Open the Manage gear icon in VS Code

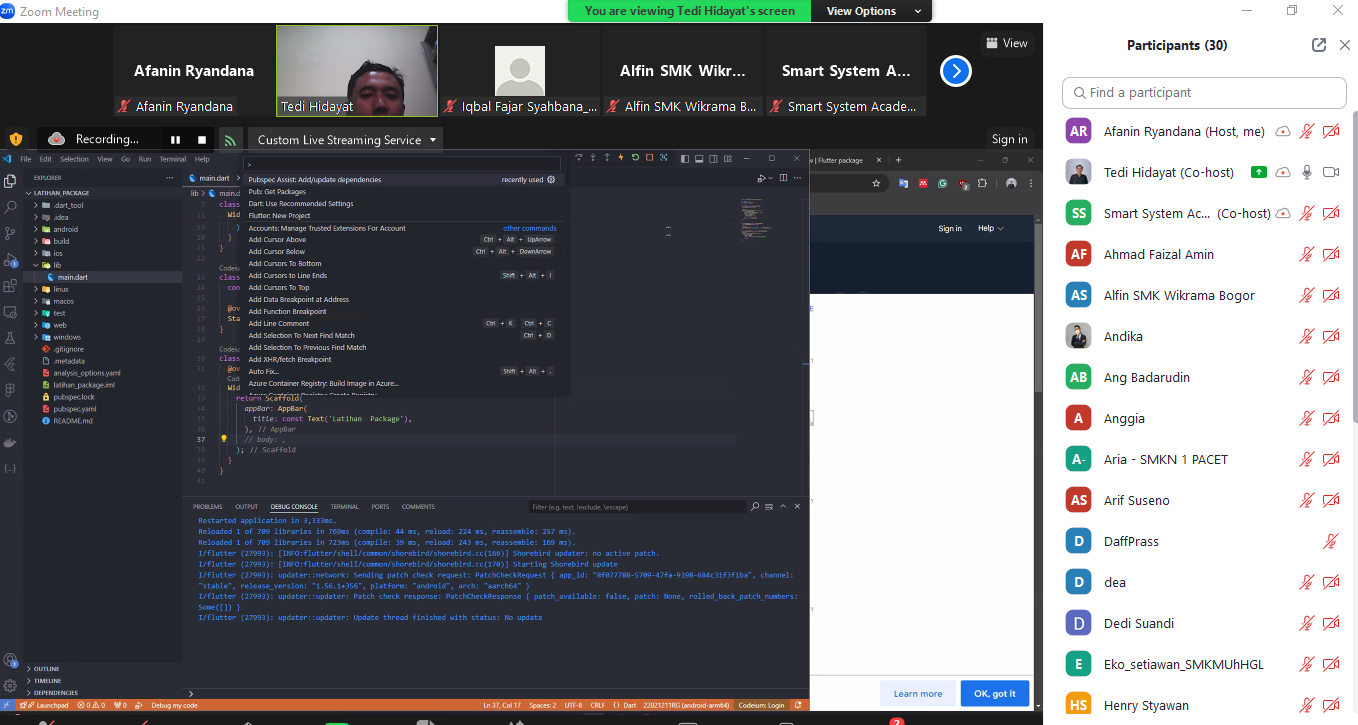[10, 686]
